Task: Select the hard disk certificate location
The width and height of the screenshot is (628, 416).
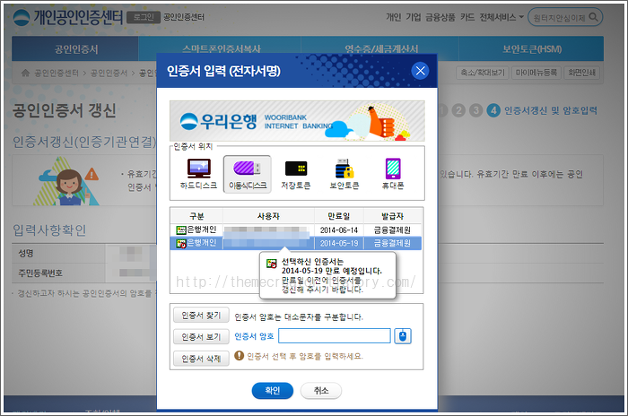Action: (199, 174)
